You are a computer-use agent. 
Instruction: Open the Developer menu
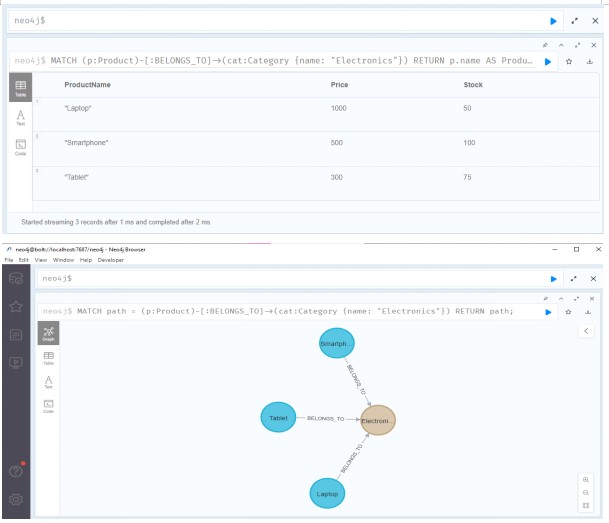[109, 259]
